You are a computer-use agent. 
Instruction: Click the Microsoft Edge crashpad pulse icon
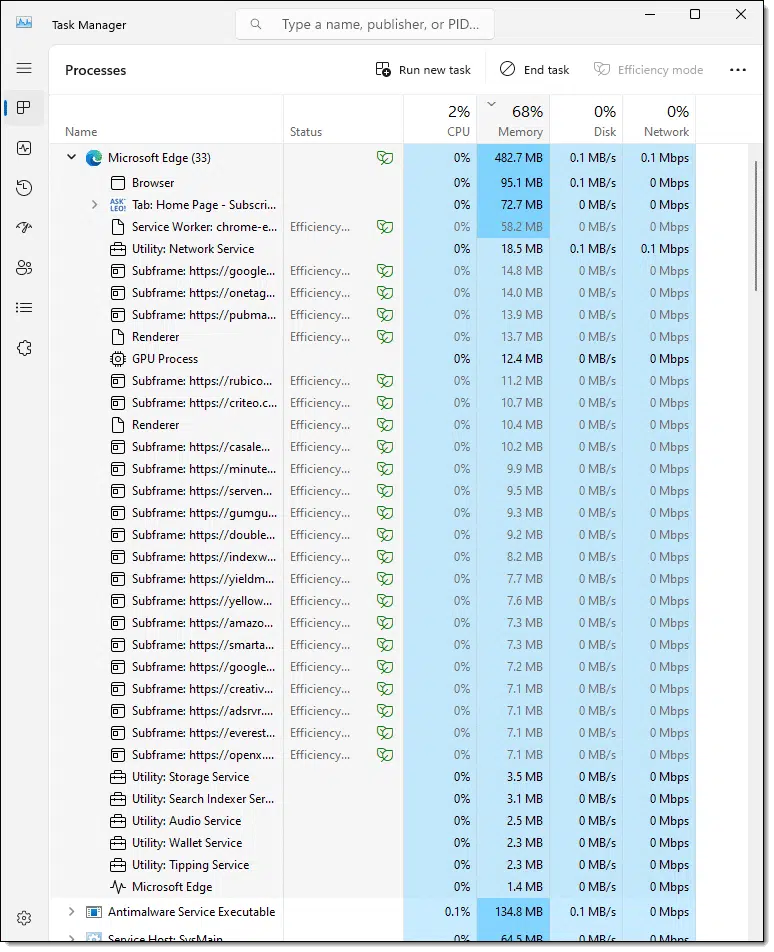(118, 886)
